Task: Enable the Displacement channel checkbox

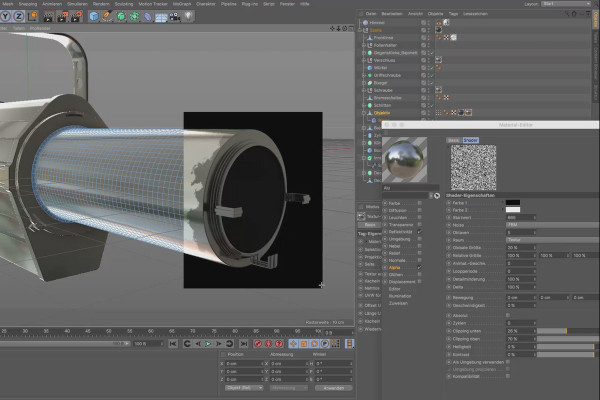Action: point(420,281)
